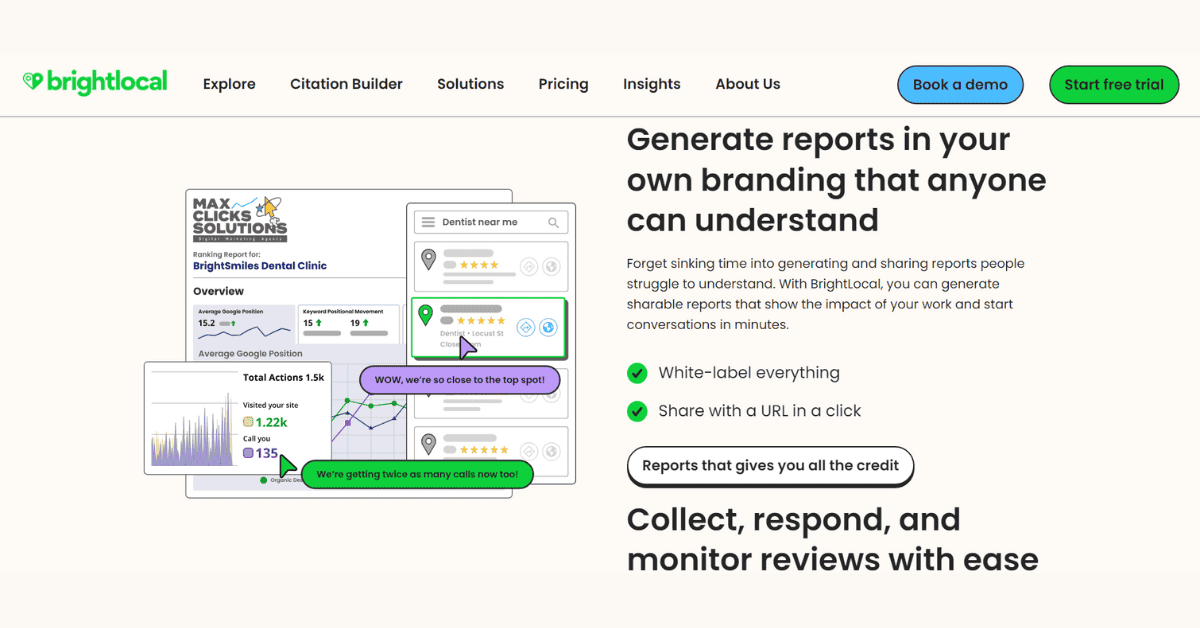Click the blue directions icon on highlighted listing
The height and width of the screenshot is (628, 1200).
coord(526,327)
